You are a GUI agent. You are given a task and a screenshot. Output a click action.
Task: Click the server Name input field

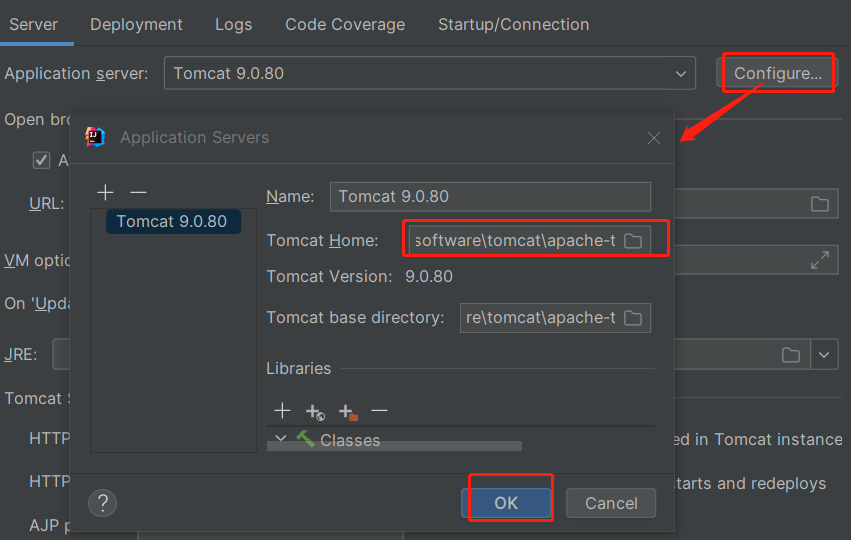[x=490, y=196]
